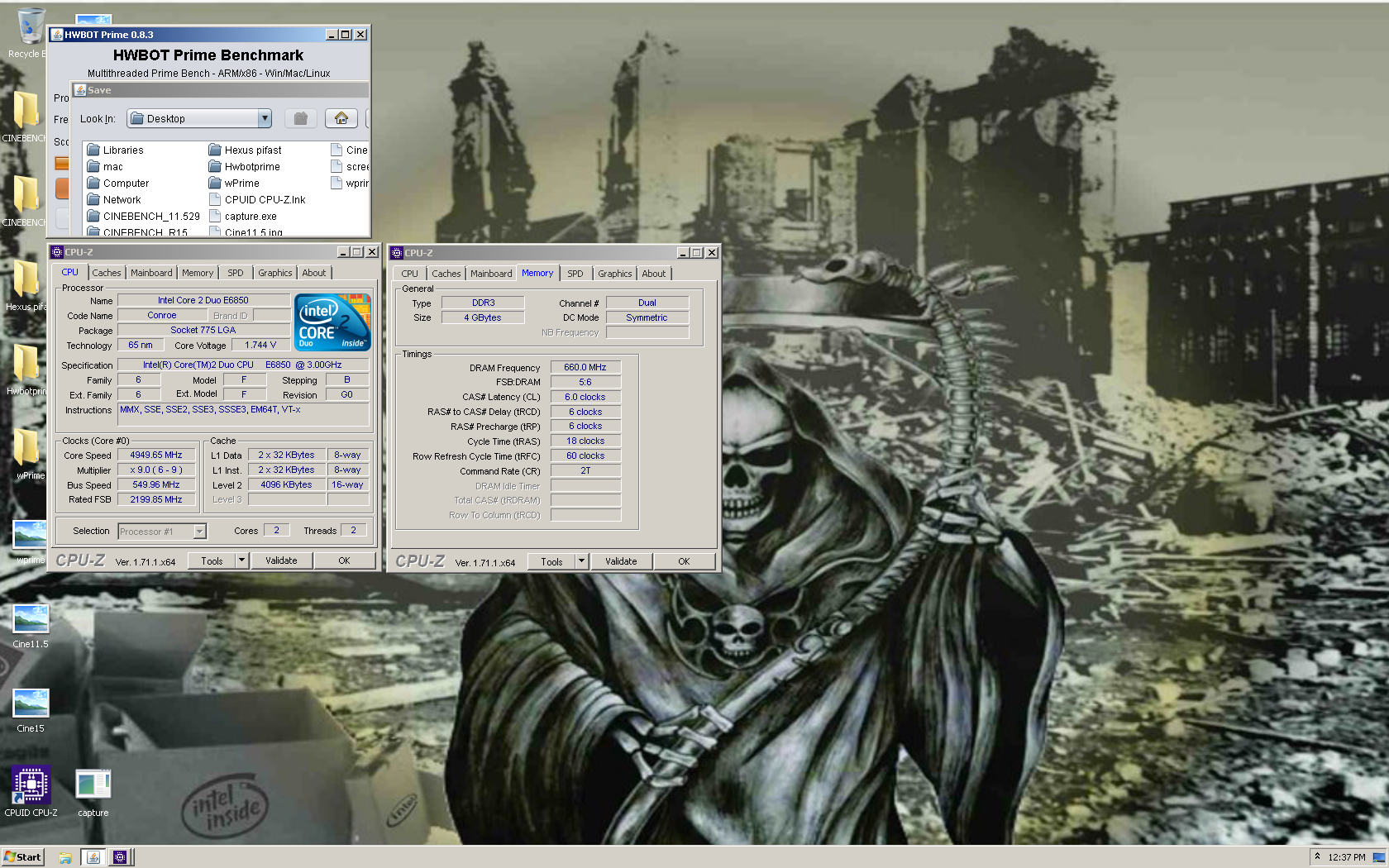Viewport: 1389px width, 868px height.
Task: Switch to About tab in right CPU-Z window
Action: pyautogui.click(x=653, y=274)
